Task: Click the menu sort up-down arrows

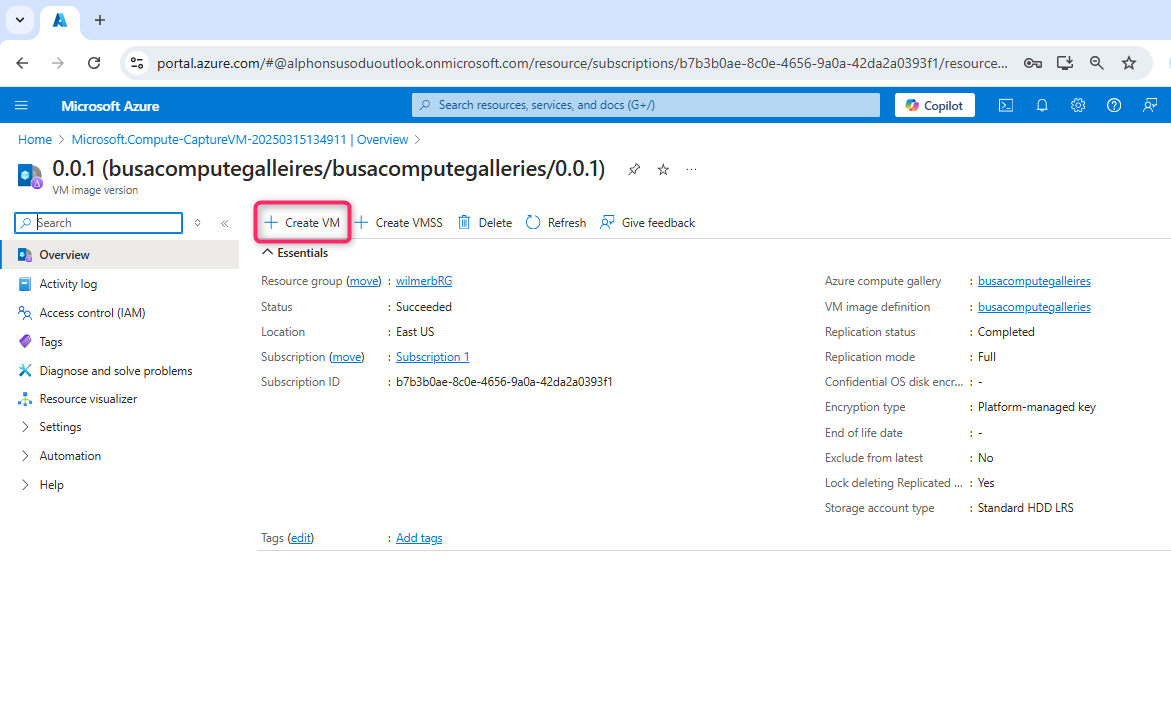Action: coord(197,223)
